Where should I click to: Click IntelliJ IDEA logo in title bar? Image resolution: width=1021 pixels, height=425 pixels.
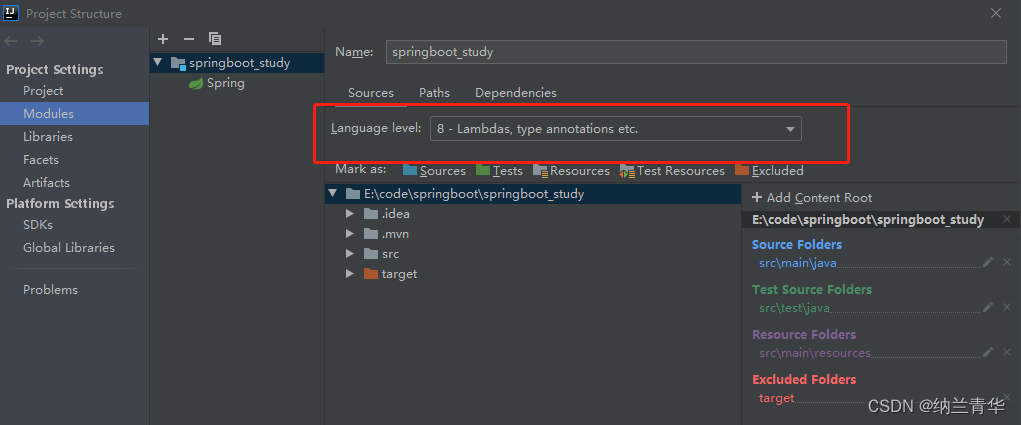[x=11, y=13]
